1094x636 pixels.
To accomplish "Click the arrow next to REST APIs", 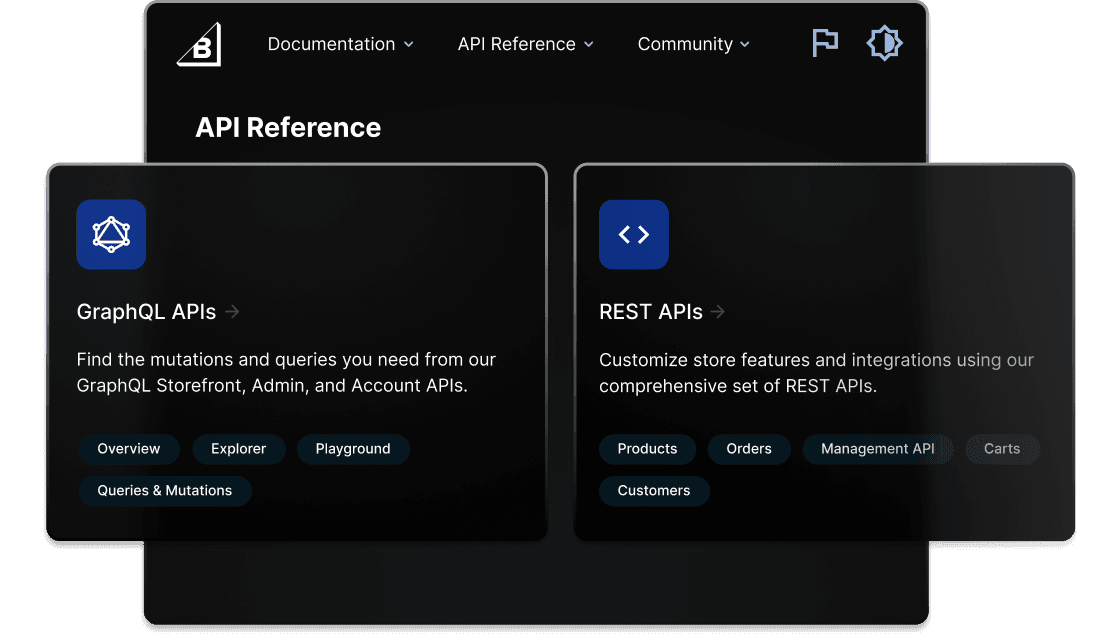I will 718,312.
